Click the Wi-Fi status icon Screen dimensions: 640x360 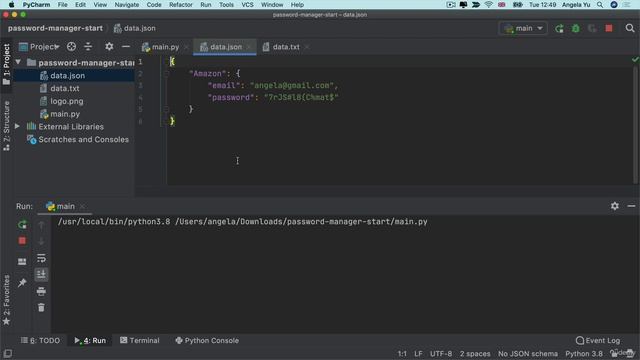point(489,5)
